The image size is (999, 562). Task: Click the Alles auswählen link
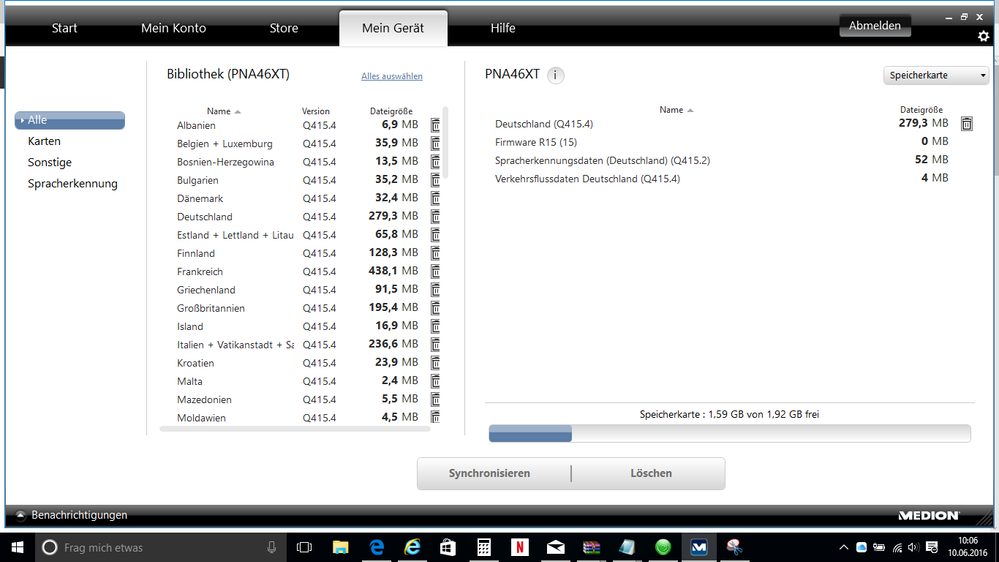click(392, 76)
